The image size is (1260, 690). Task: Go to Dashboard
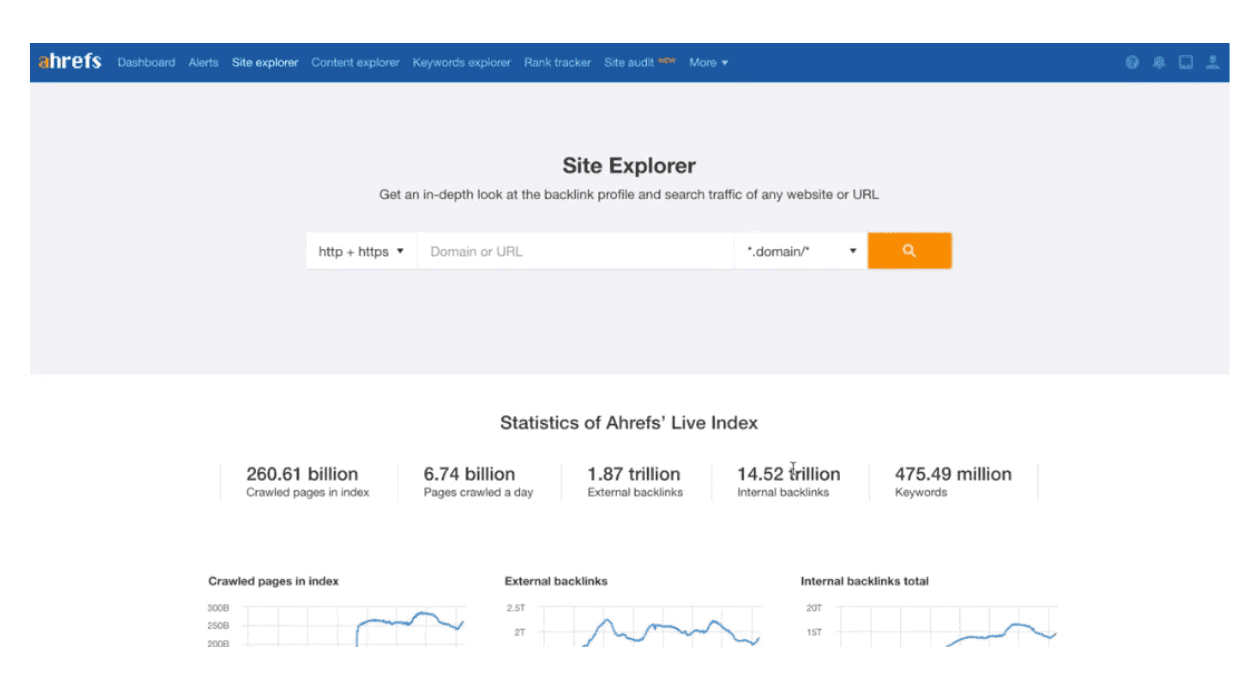coord(146,62)
